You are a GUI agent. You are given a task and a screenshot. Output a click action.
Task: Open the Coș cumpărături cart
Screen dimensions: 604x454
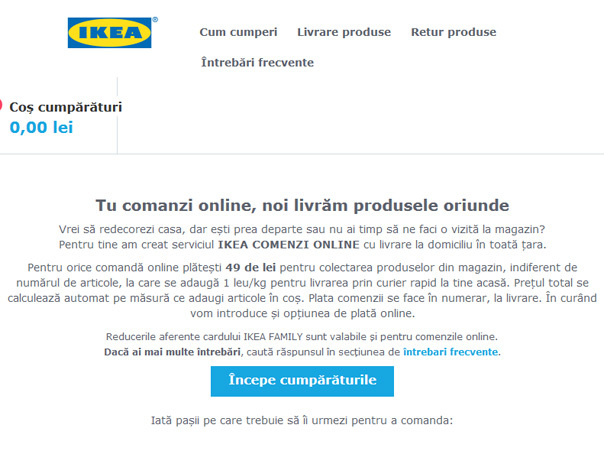click(x=65, y=107)
